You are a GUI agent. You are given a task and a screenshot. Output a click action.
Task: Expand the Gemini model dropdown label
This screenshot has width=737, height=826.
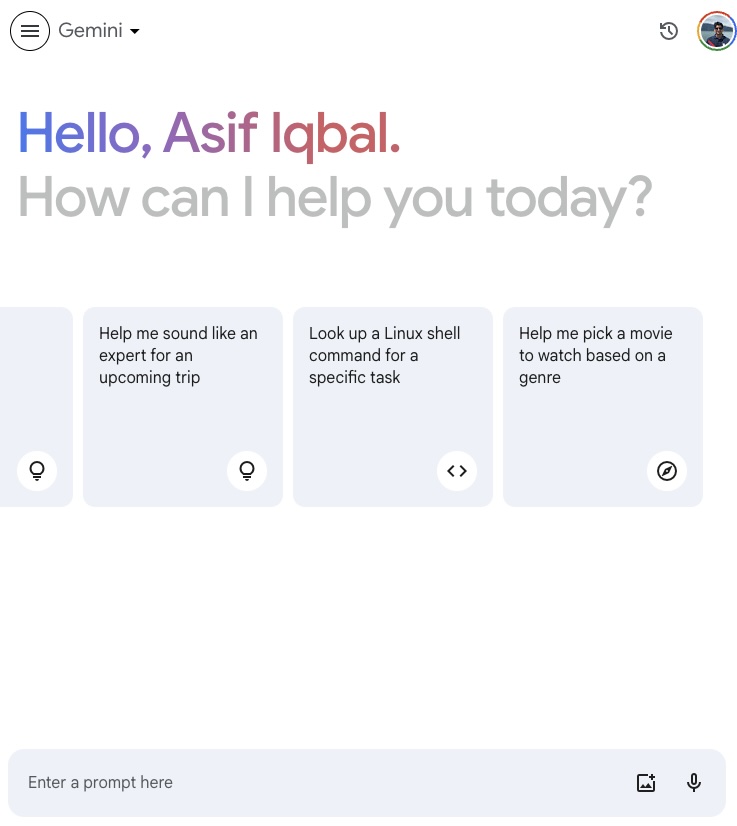click(90, 31)
